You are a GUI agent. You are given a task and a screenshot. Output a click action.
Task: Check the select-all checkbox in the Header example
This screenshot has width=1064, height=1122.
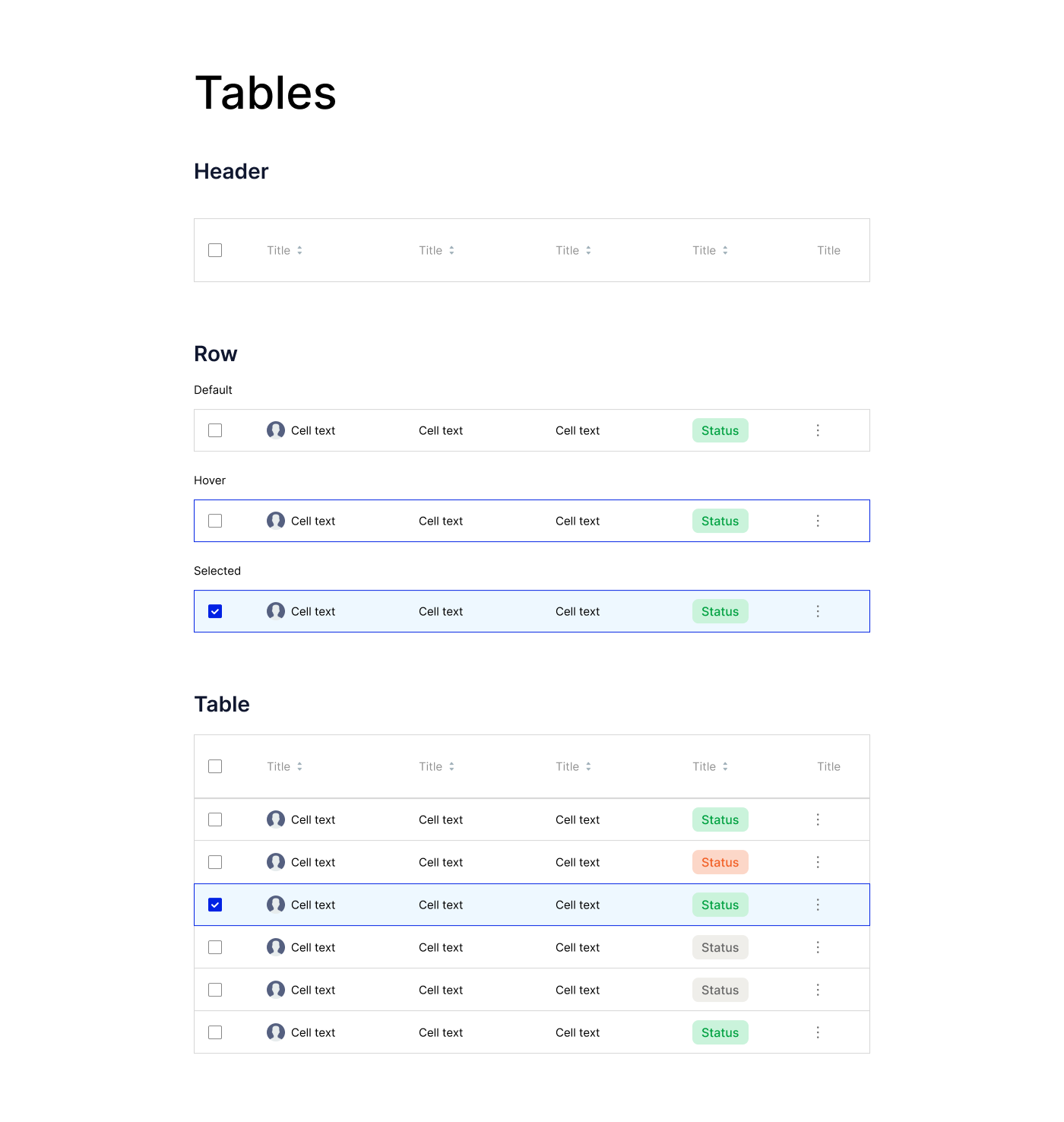[x=215, y=250]
